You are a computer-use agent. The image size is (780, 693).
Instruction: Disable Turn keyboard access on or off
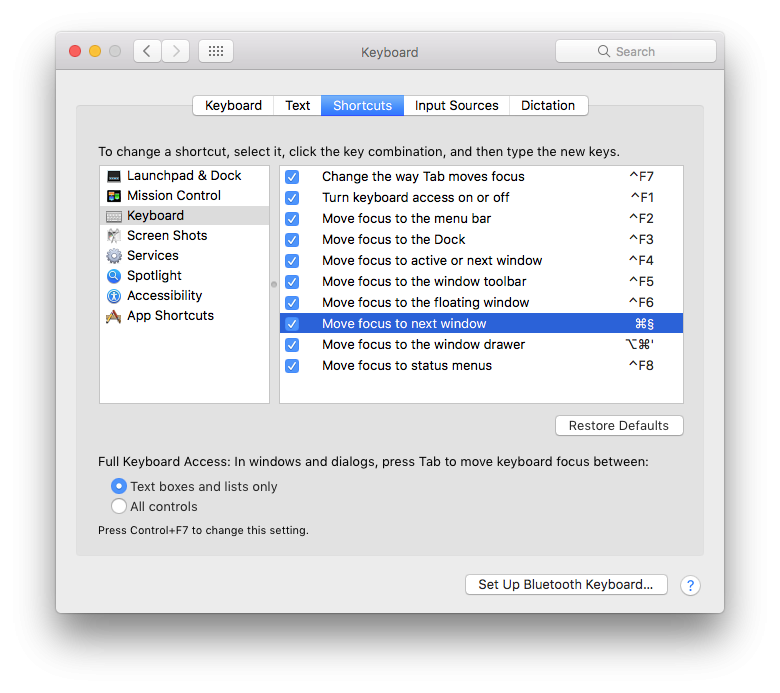[x=292, y=198]
